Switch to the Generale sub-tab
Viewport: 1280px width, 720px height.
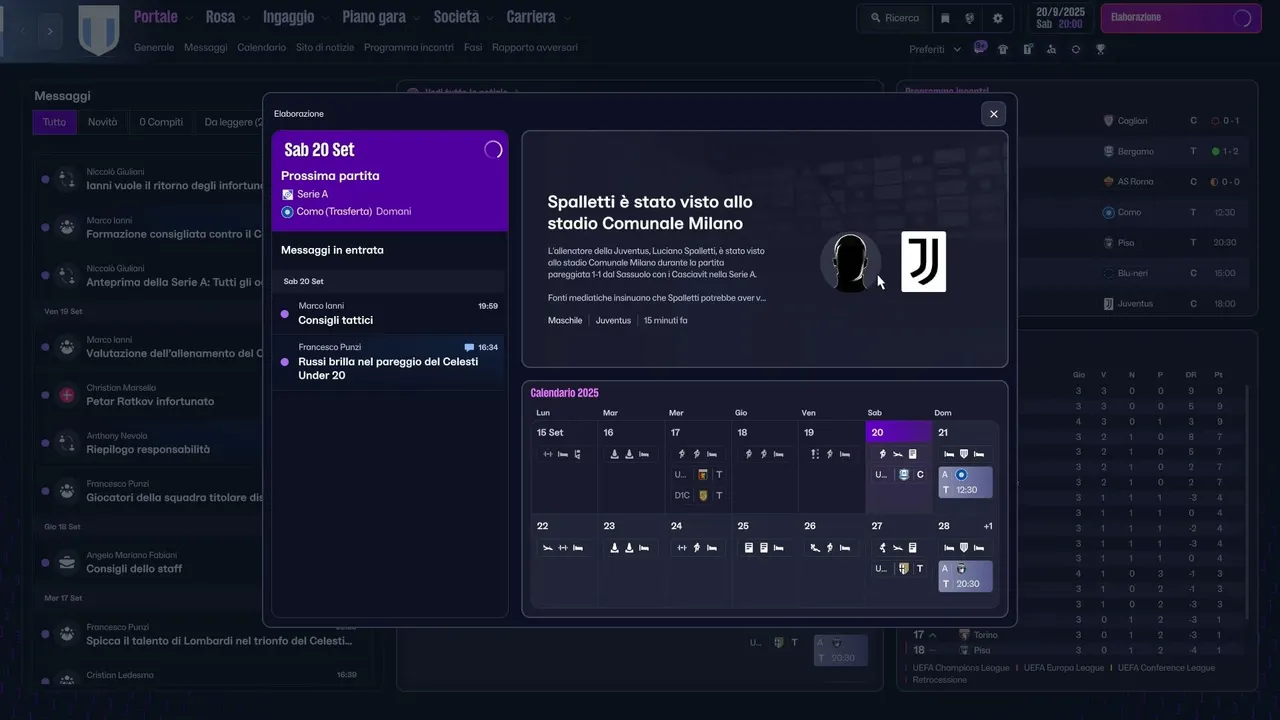coord(154,47)
